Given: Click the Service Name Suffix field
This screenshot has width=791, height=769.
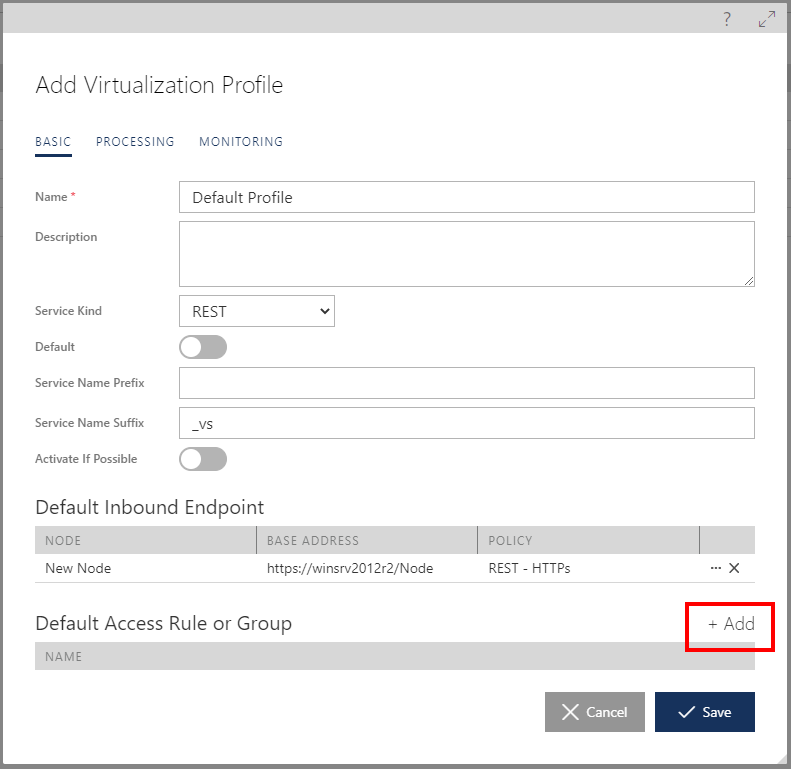Looking at the screenshot, I should 466,423.
